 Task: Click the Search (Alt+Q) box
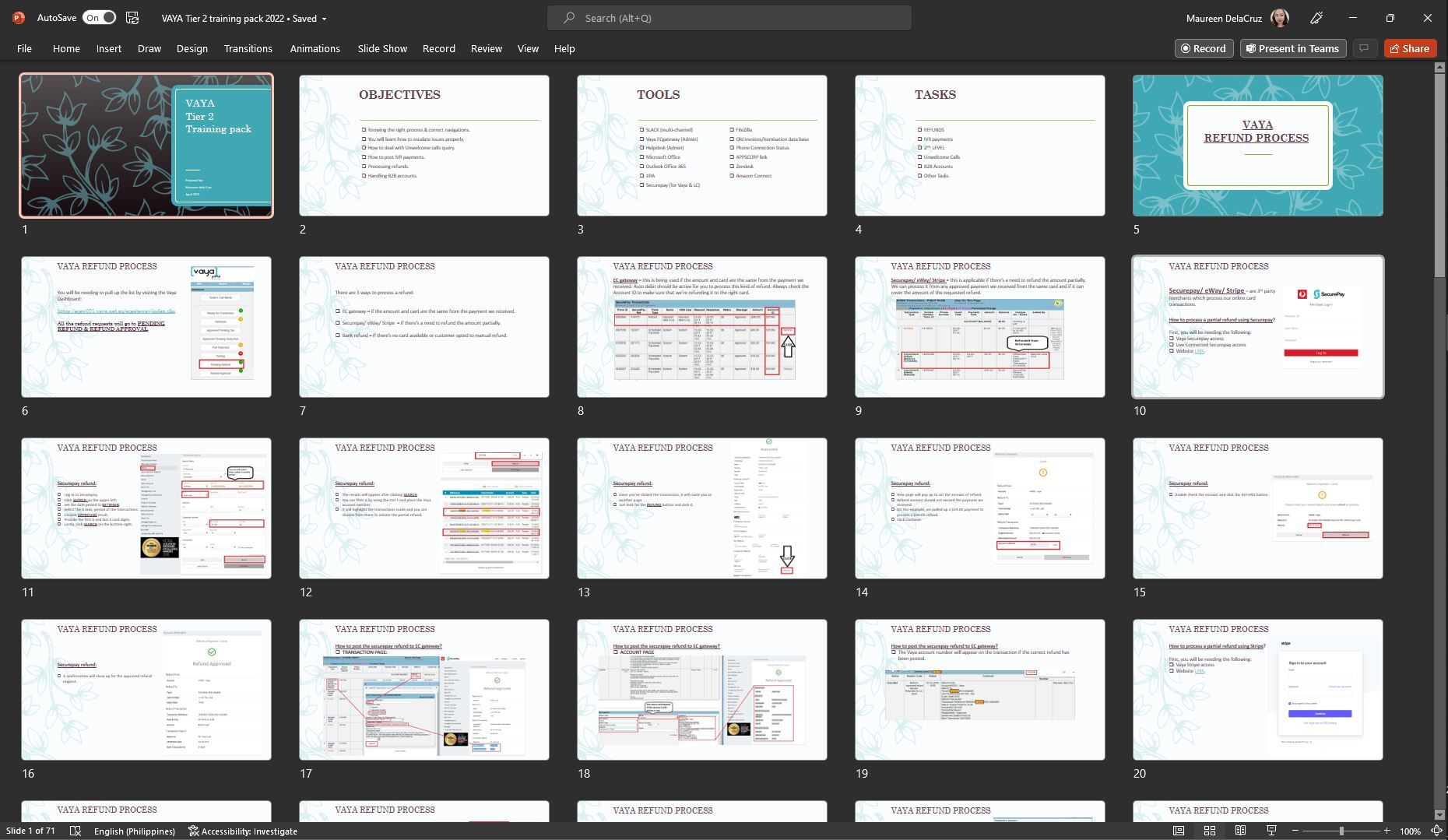click(x=729, y=18)
